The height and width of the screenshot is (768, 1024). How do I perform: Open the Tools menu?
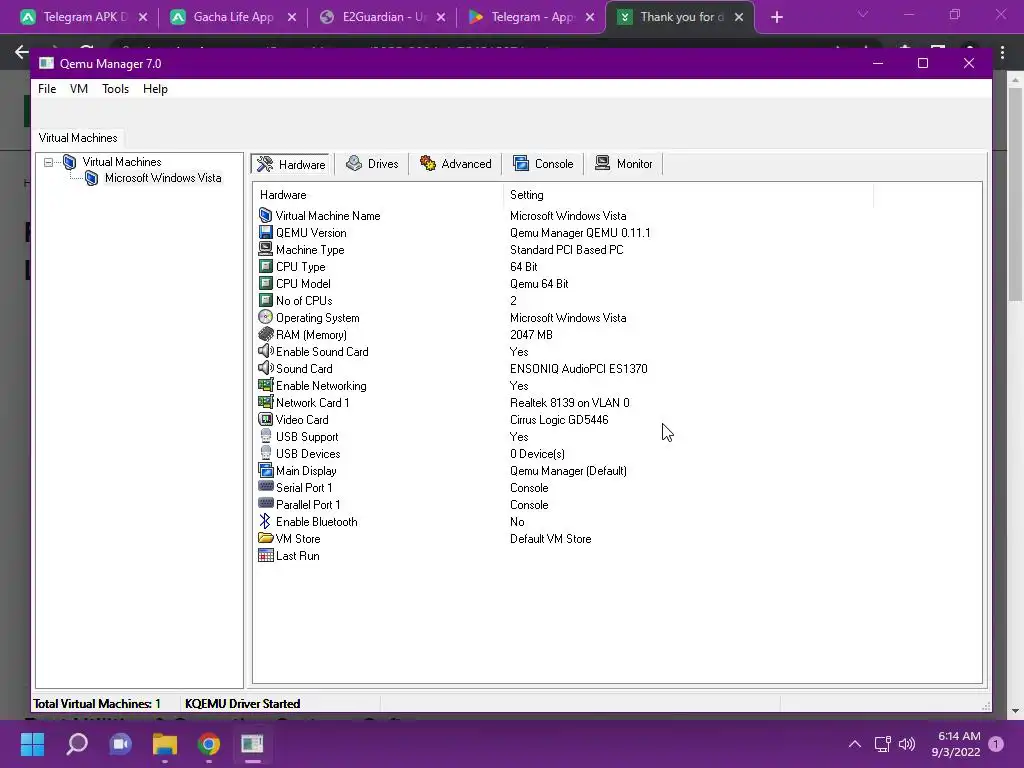pos(116,89)
